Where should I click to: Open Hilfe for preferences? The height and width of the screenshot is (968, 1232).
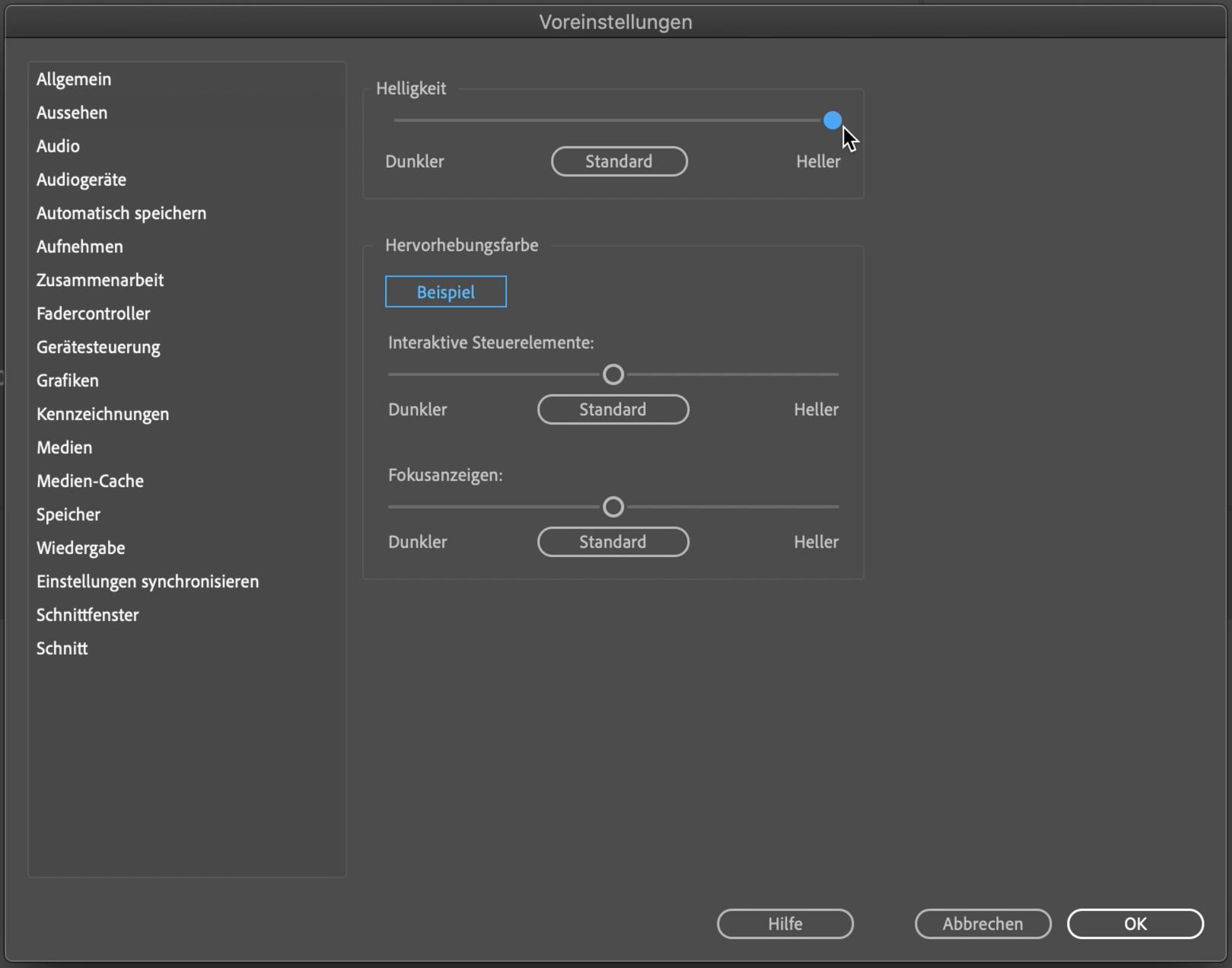785,924
